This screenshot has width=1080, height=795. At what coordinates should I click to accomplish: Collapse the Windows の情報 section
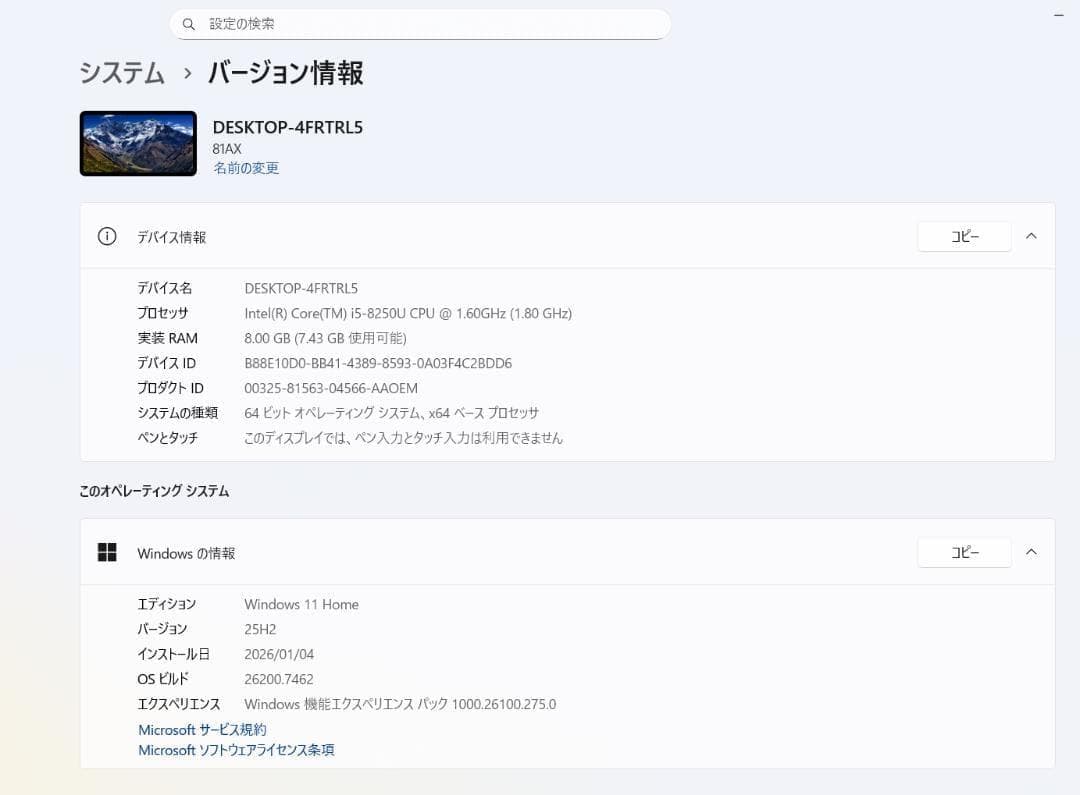click(1031, 552)
